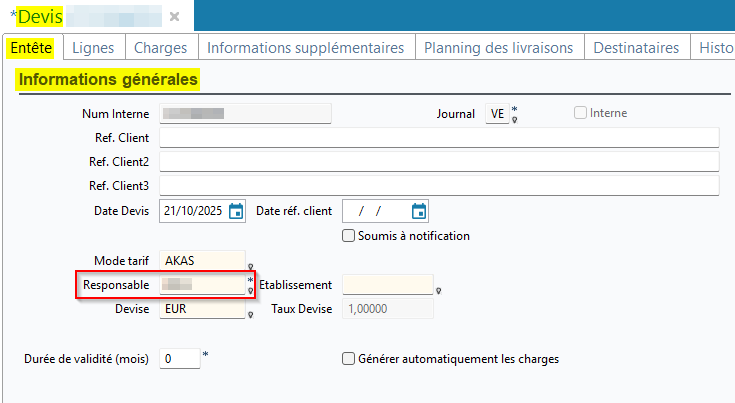This screenshot has width=735, height=403.
Task: Show the Planning des livraisons tab
Action: point(498,47)
